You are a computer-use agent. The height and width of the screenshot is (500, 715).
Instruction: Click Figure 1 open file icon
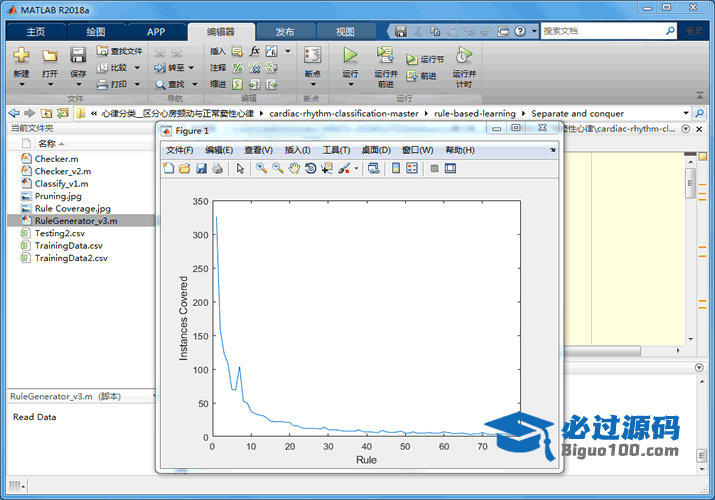(x=185, y=168)
